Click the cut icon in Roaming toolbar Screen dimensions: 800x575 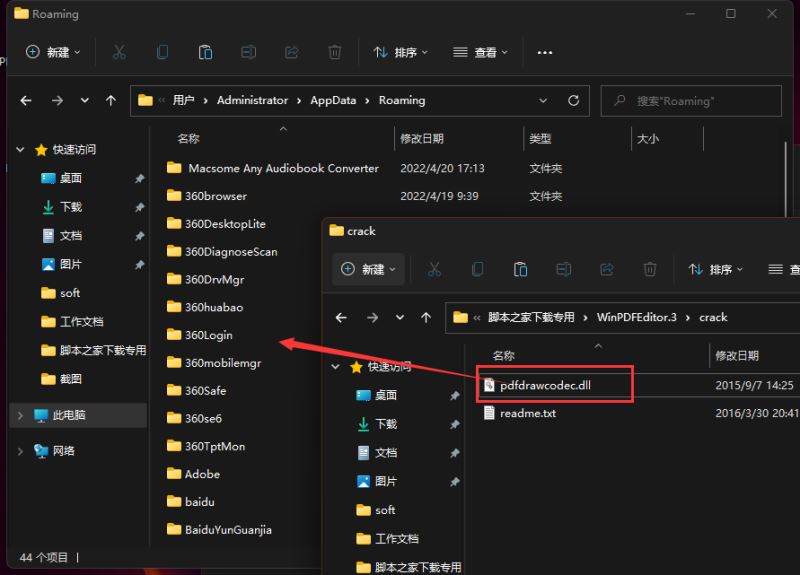pos(119,52)
